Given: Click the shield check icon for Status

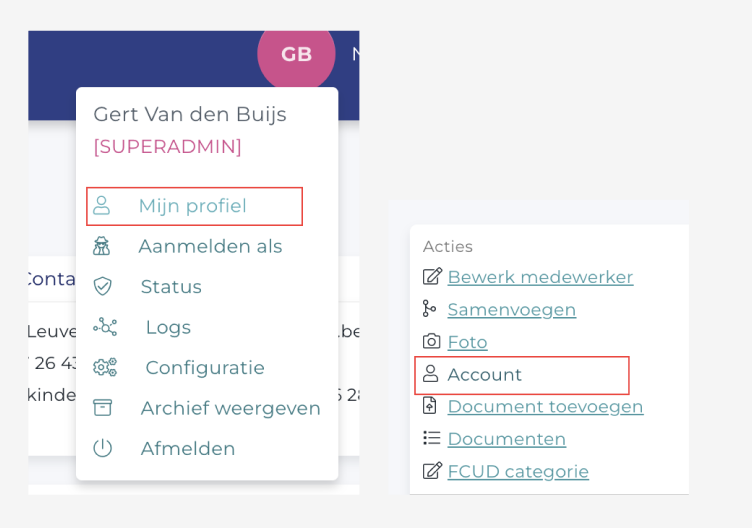Looking at the screenshot, I should point(102,286).
